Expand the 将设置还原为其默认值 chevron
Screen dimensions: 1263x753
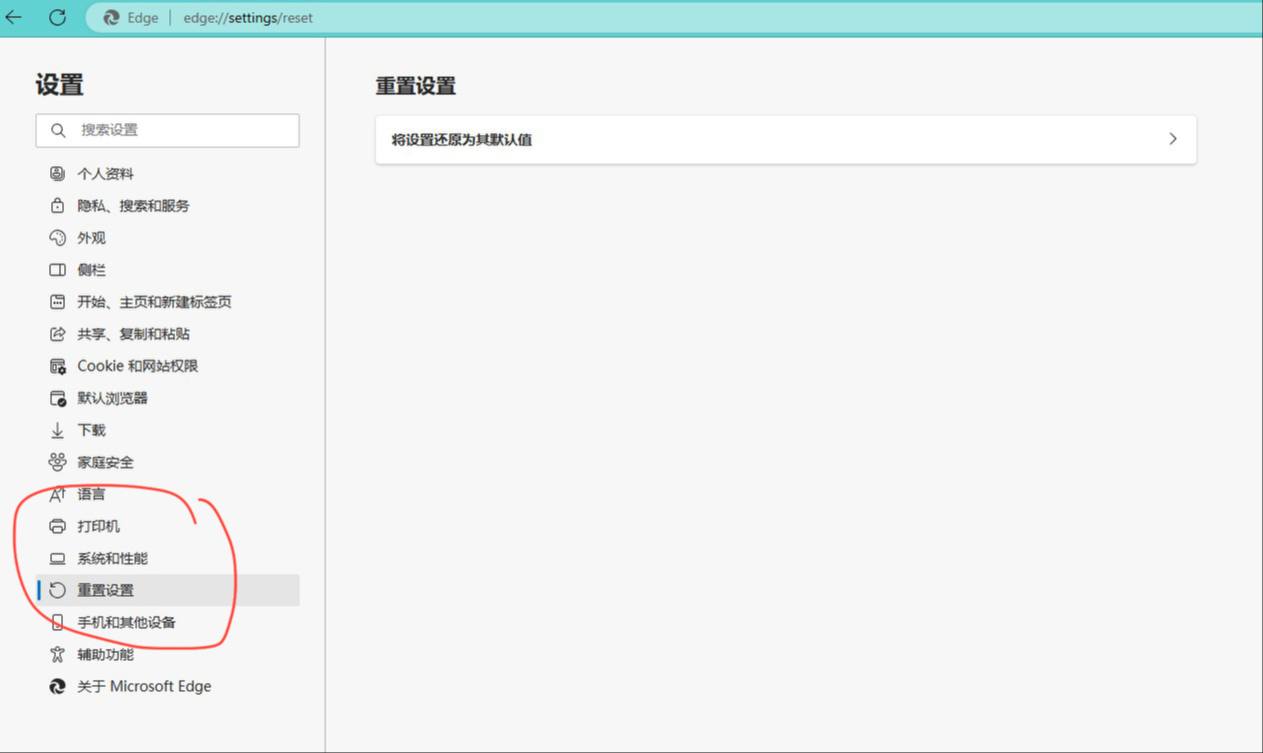[x=1173, y=139]
